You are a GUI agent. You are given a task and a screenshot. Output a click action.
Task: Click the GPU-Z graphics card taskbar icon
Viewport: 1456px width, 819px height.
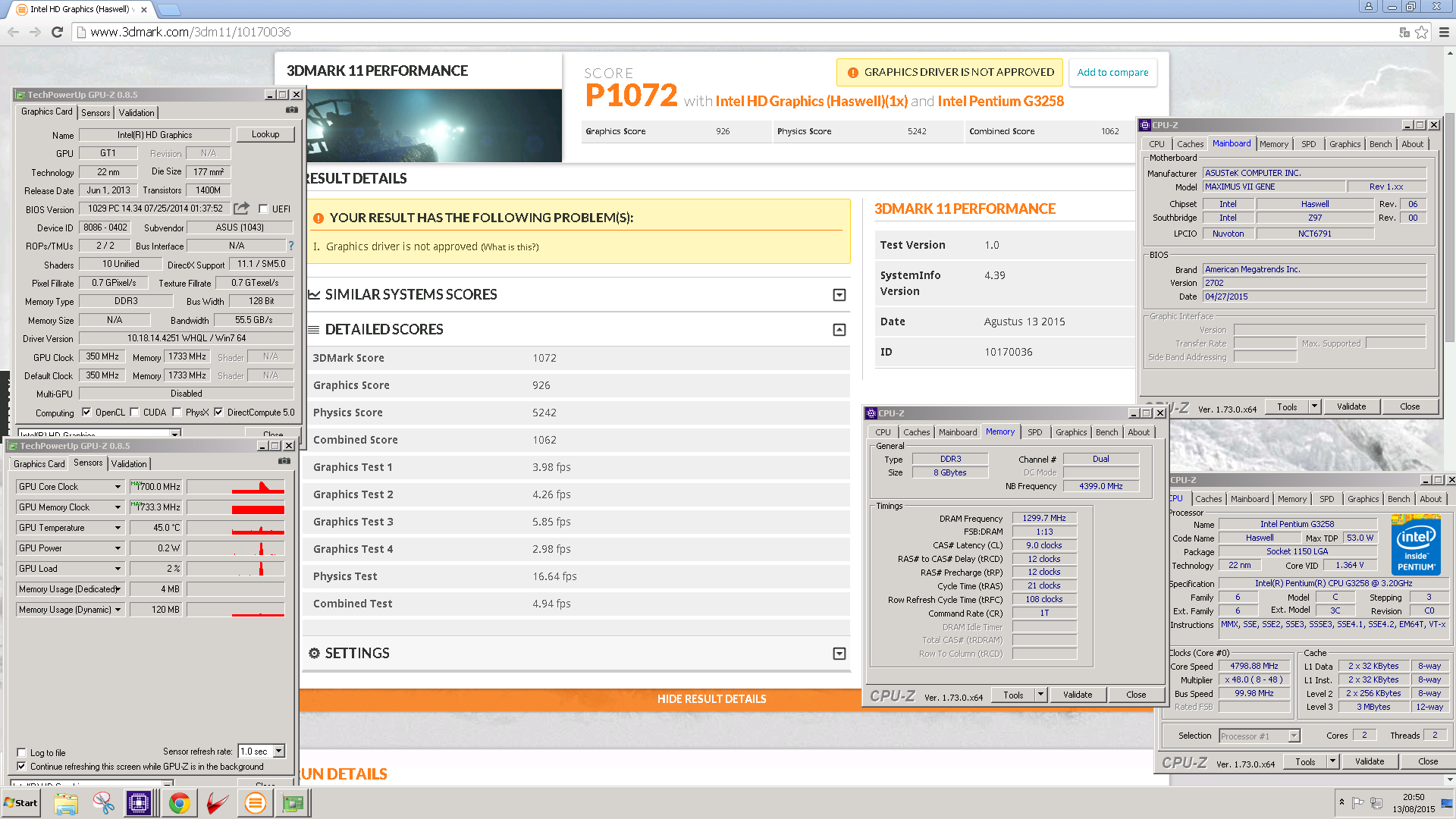(293, 803)
